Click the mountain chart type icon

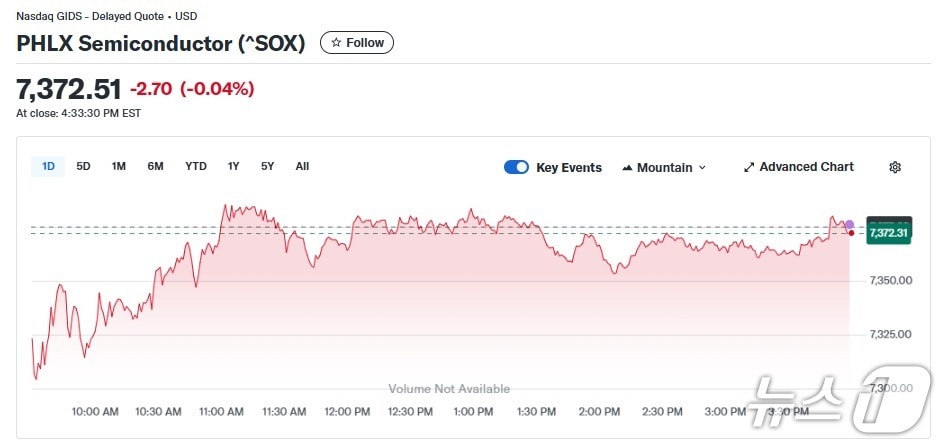tap(627, 168)
